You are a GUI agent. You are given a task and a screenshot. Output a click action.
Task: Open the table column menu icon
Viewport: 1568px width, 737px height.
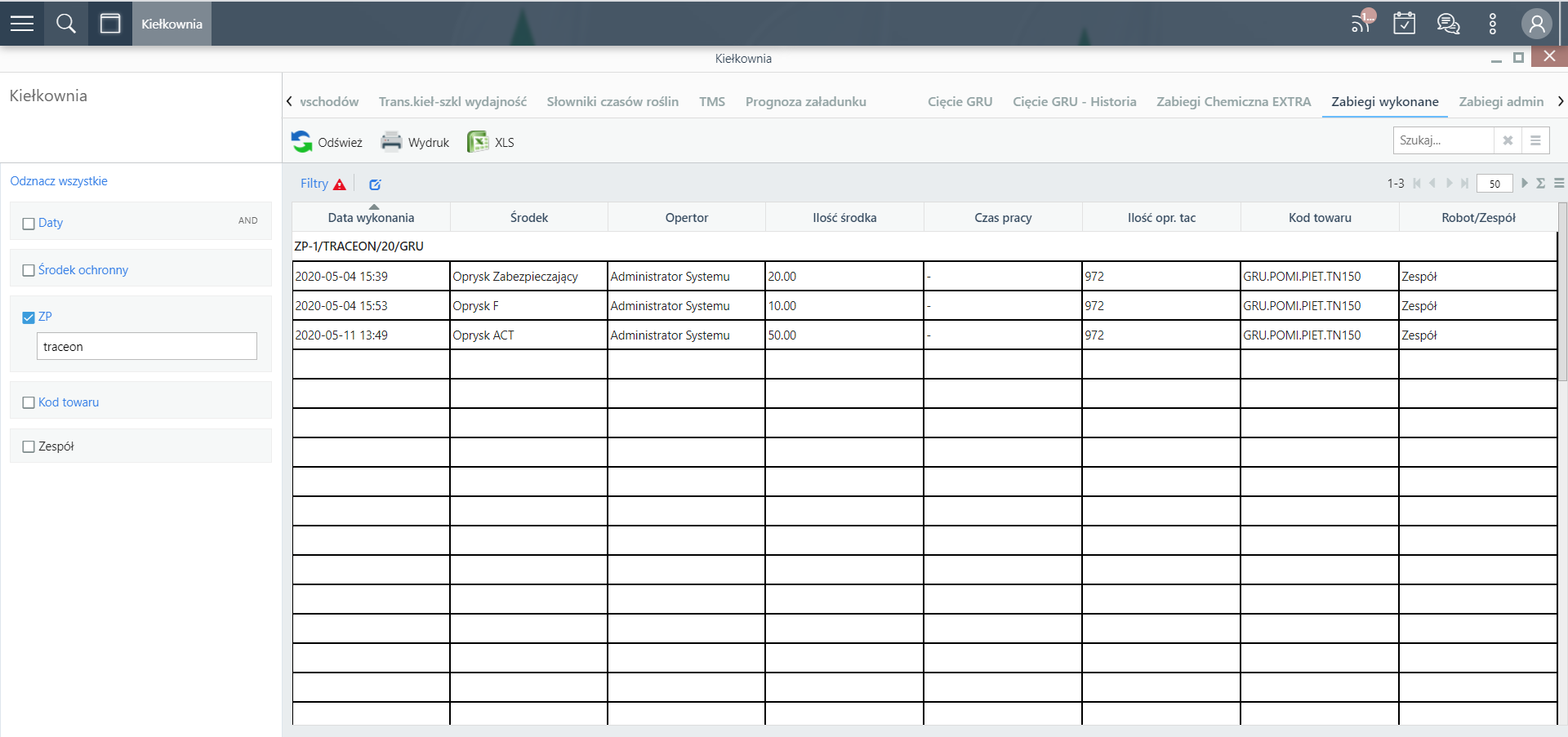[x=1559, y=184]
